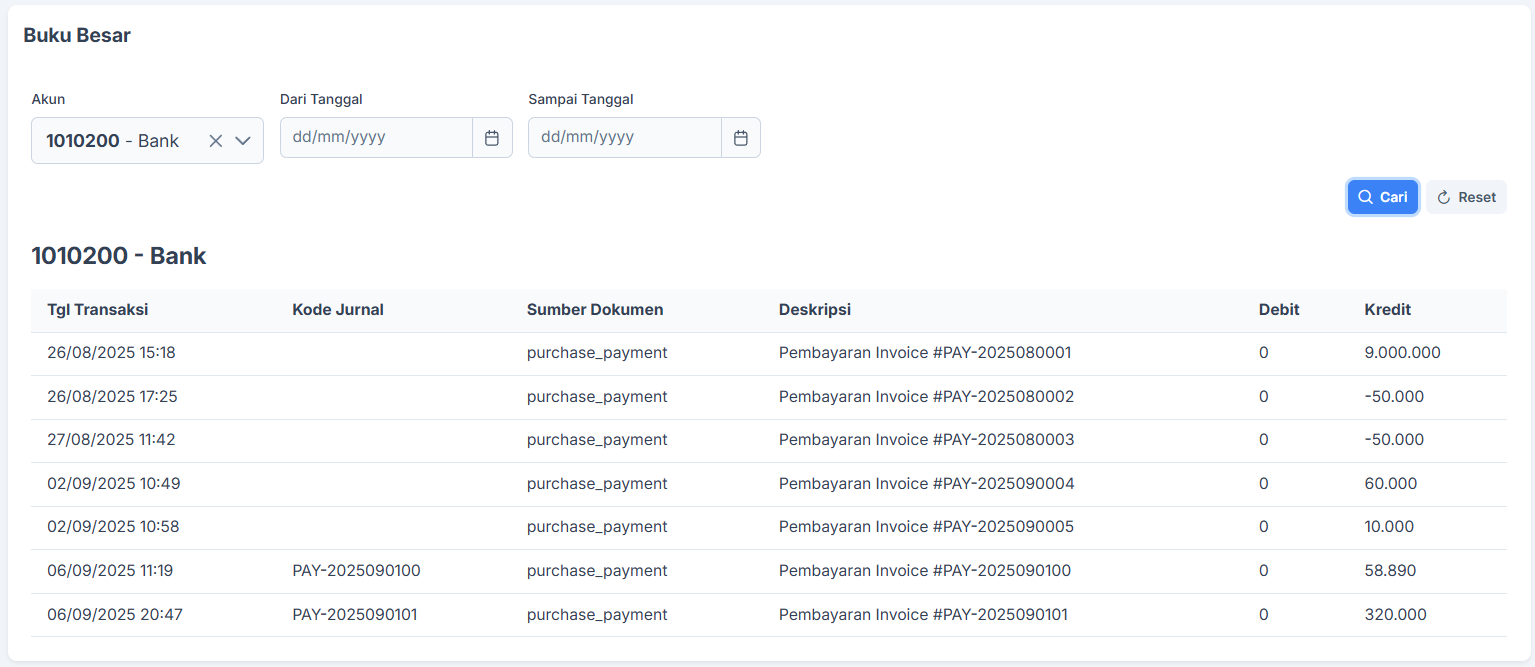Click the Tgl Transaksi column header
The image size is (1535, 667).
(x=98, y=310)
